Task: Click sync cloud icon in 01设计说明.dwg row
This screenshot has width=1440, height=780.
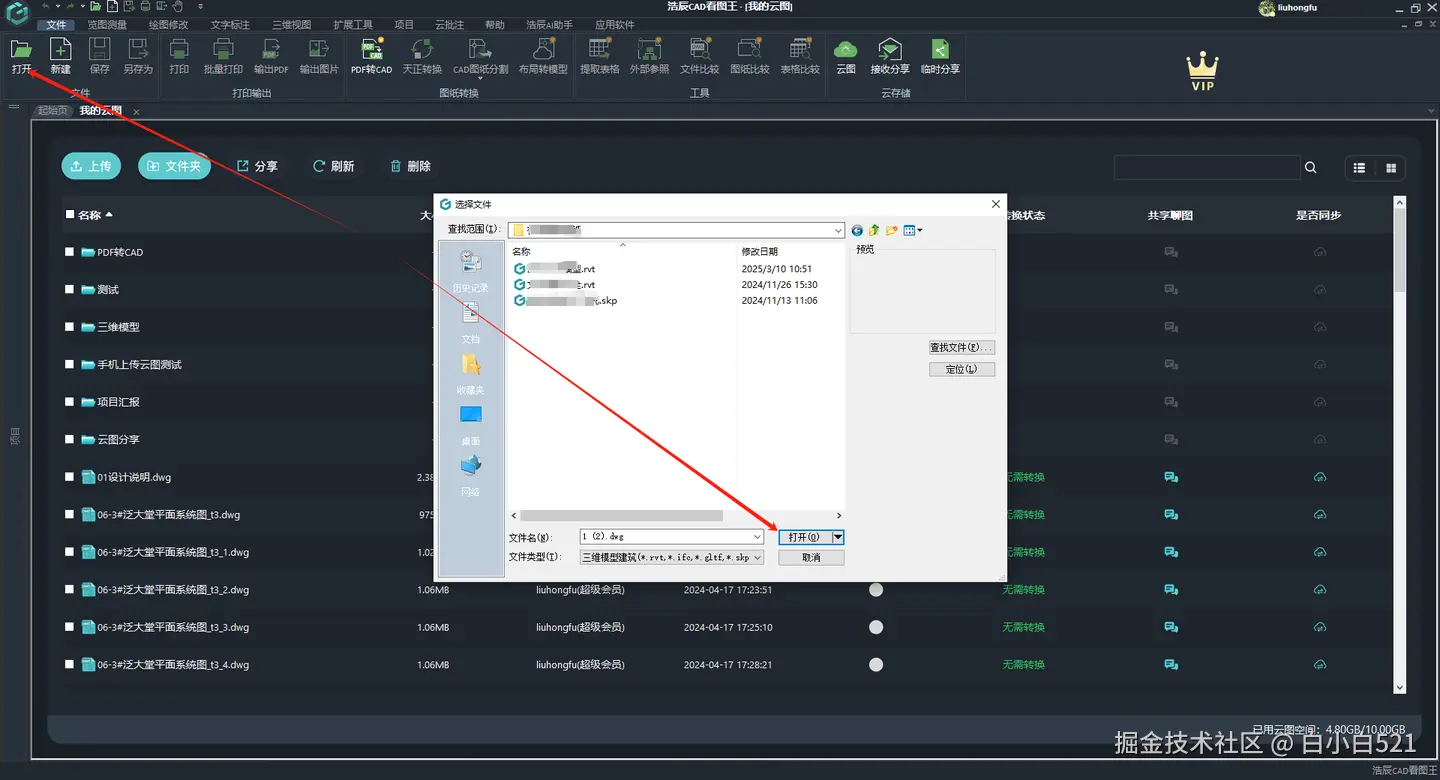Action: tap(1319, 477)
